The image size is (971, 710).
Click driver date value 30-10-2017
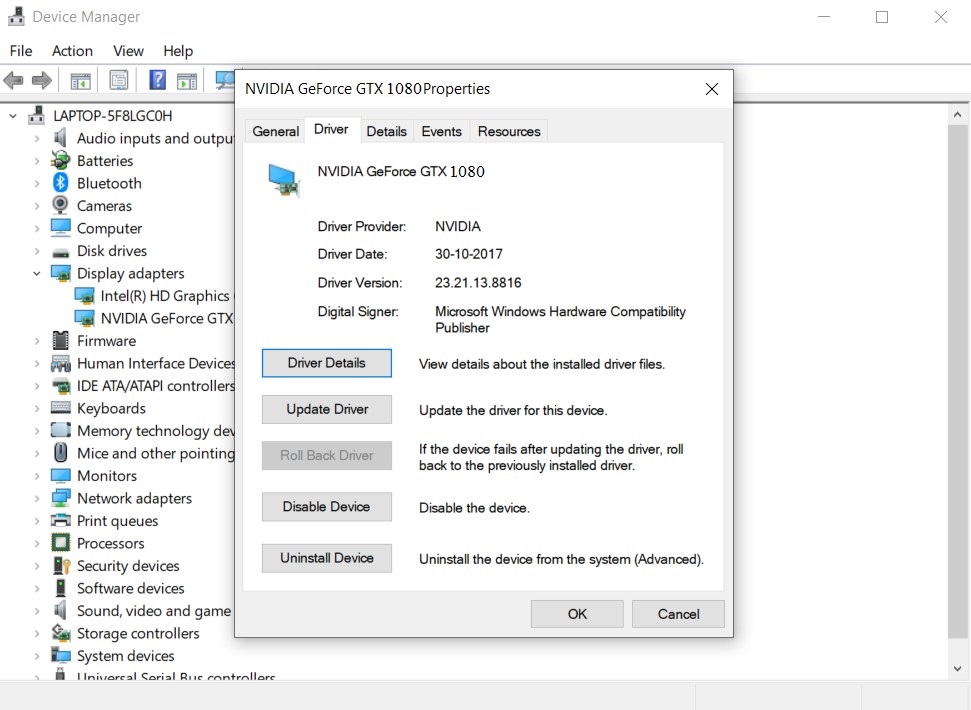[468, 254]
